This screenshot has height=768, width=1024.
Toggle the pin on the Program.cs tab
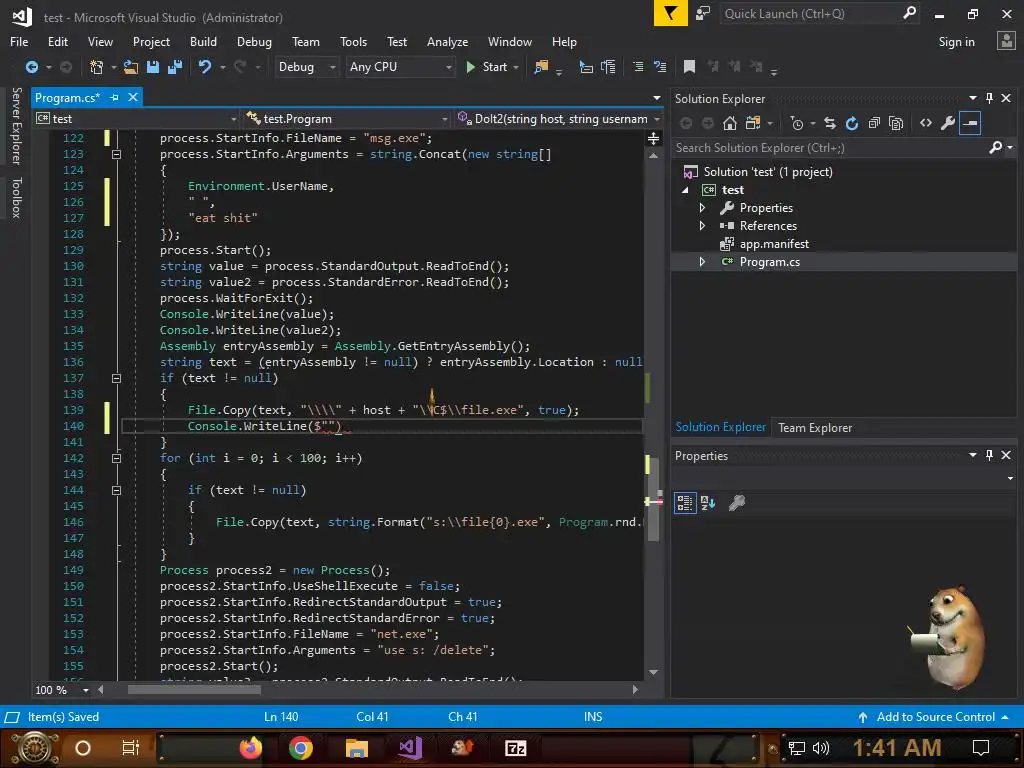click(115, 97)
